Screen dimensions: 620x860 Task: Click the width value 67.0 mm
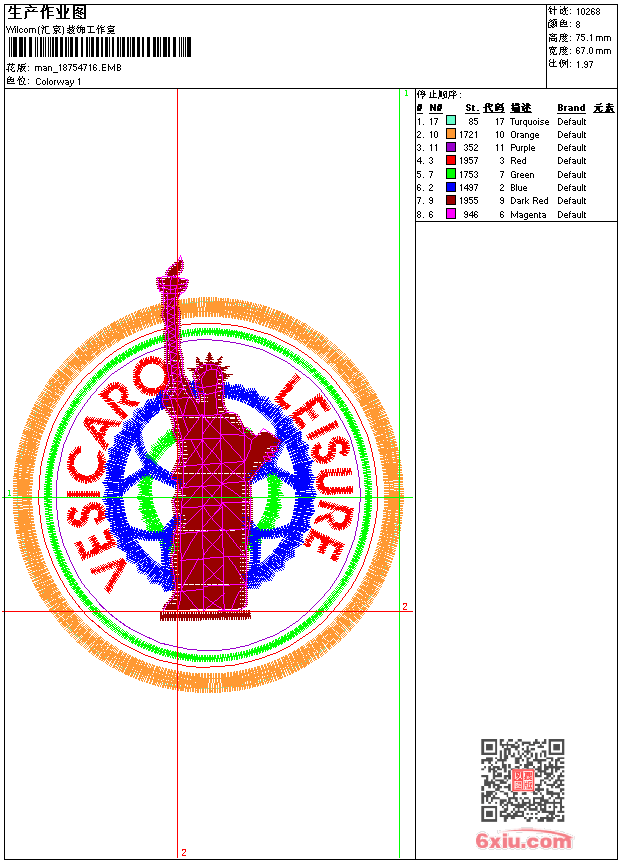(593, 51)
